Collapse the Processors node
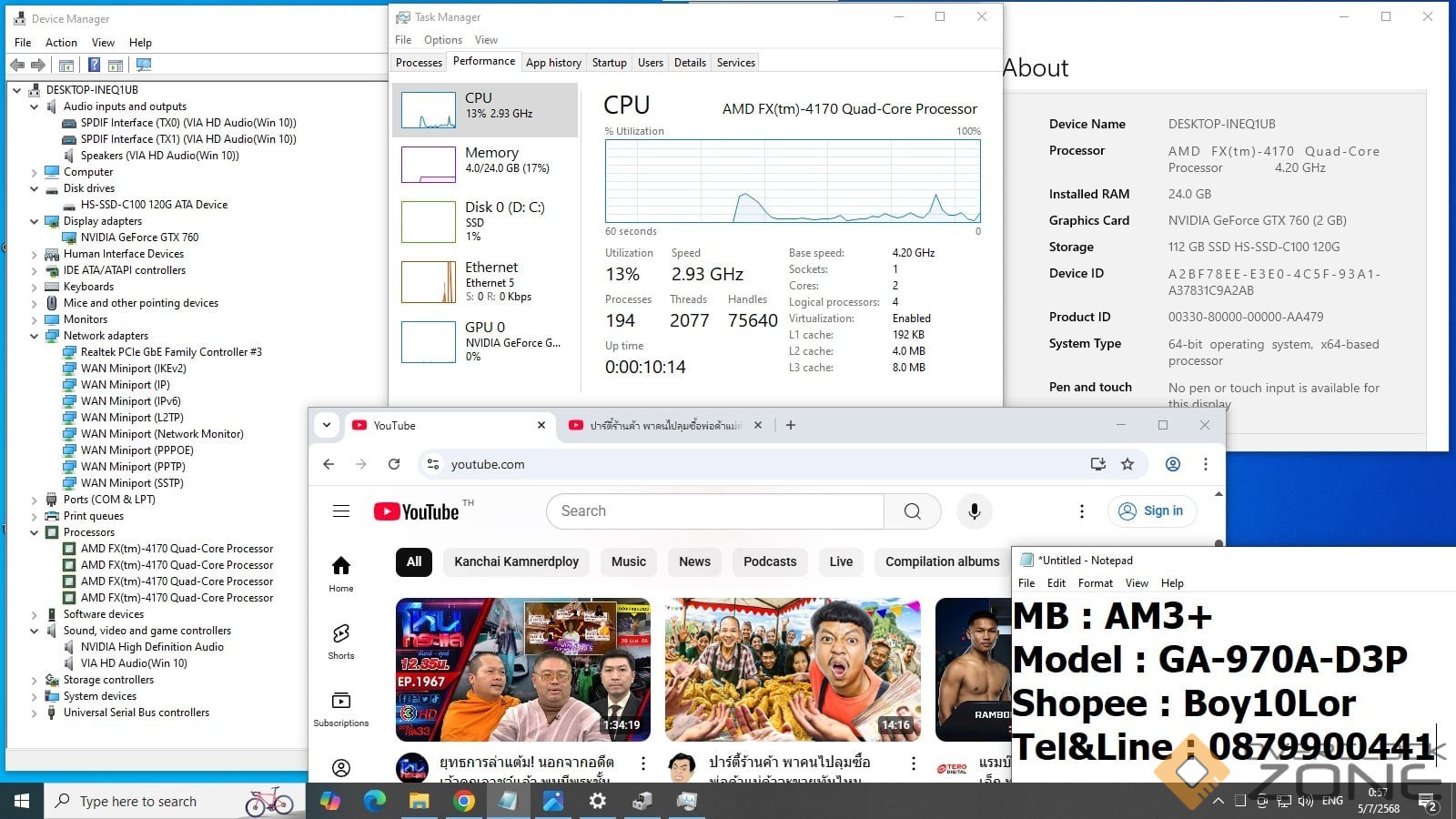This screenshot has height=819, width=1456. (x=35, y=532)
